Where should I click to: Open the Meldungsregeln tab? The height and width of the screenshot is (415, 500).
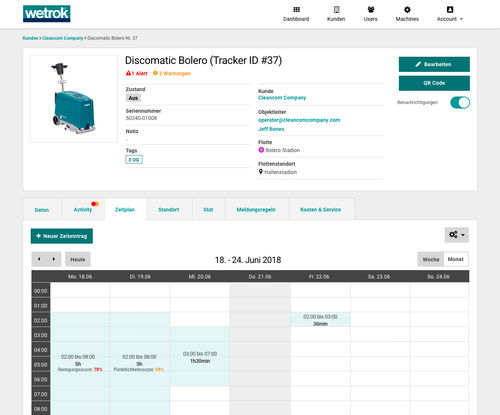click(256, 210)
